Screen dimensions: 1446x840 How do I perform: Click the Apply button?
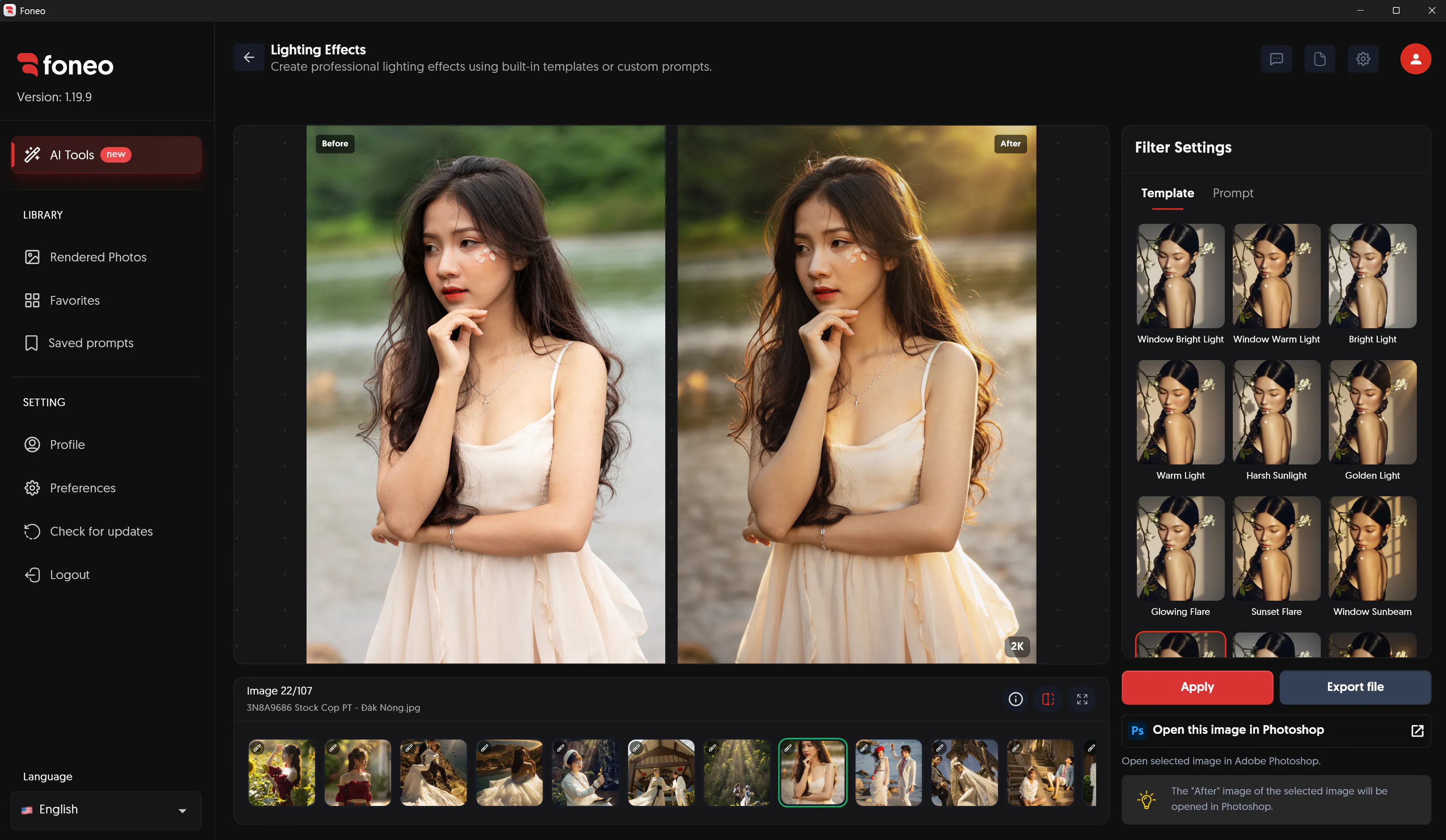[x=1197, y=687]
